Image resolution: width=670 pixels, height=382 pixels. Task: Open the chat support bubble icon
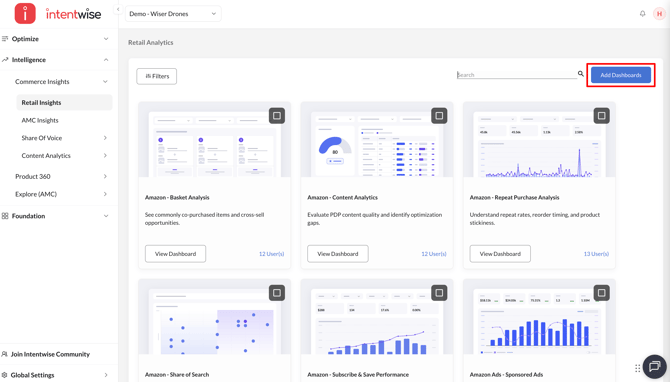coord(654,367)
